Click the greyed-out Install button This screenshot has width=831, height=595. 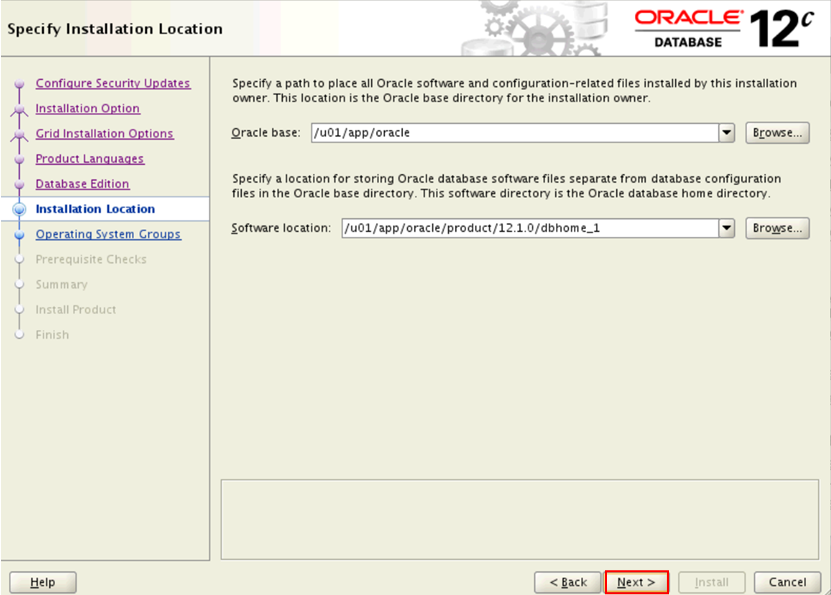click(711, 582)
